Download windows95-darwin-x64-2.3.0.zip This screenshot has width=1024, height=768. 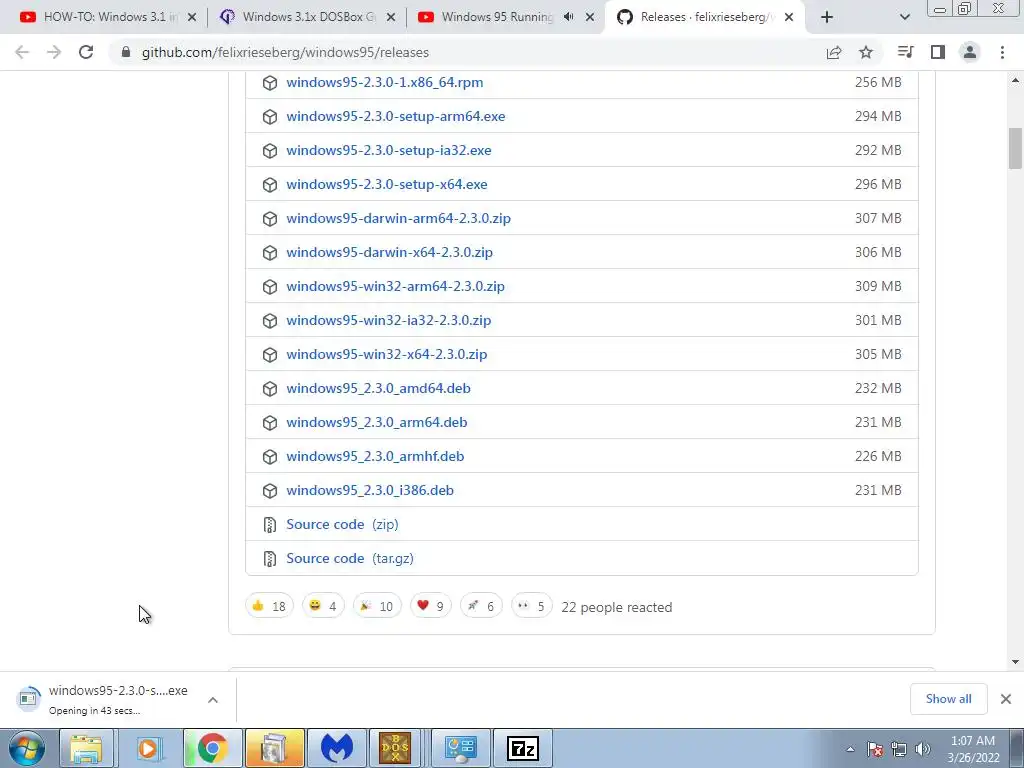coord(389,252)
